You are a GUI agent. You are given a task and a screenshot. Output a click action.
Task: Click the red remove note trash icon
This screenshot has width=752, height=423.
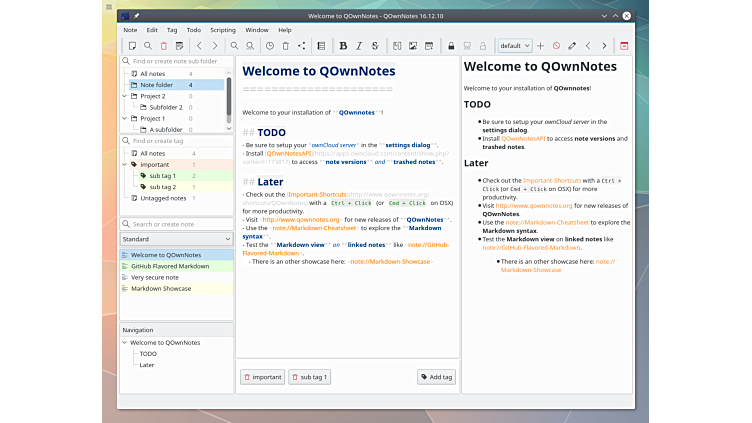click(x=164, y=46)
